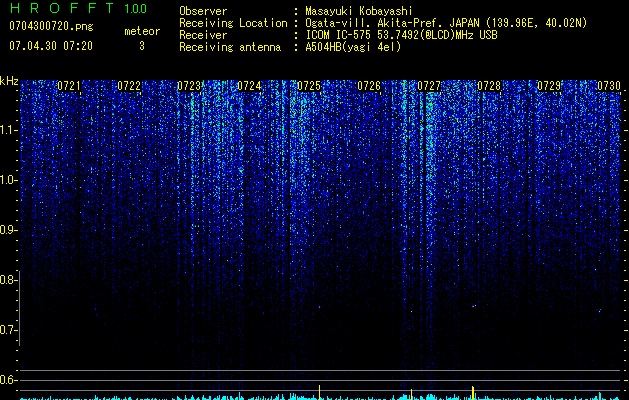
Task: Click the yellow detection spike below 0725
Action: click(320, 392)
